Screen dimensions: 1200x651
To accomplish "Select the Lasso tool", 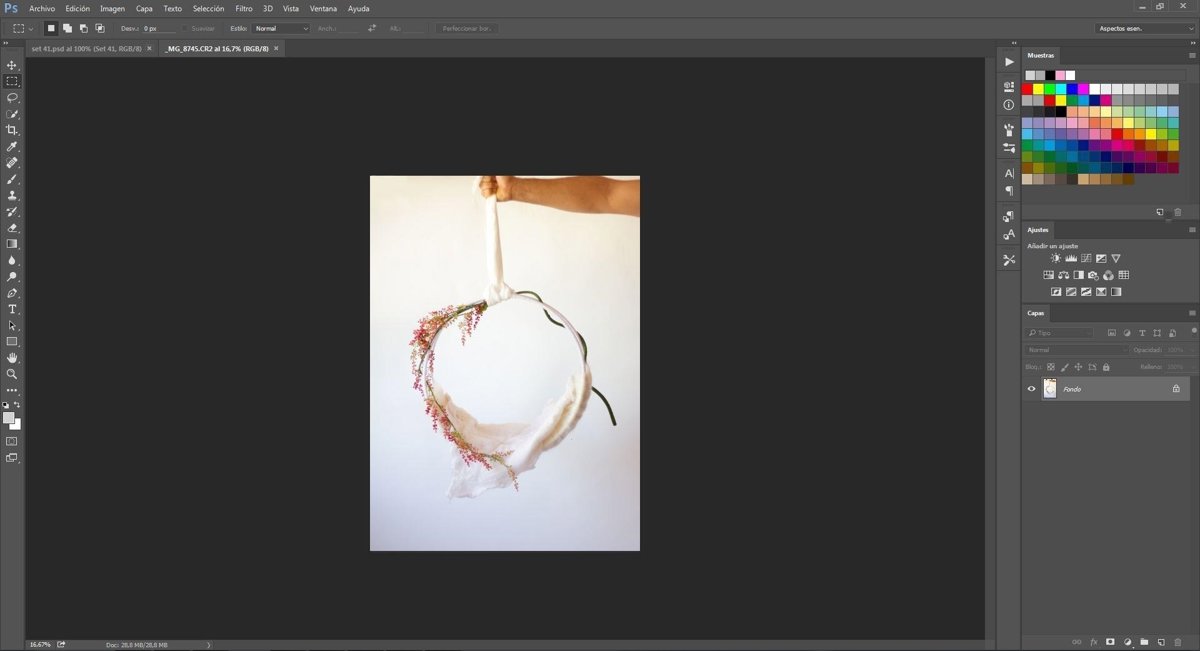I will pyautogui.click(x=12, y=98).
